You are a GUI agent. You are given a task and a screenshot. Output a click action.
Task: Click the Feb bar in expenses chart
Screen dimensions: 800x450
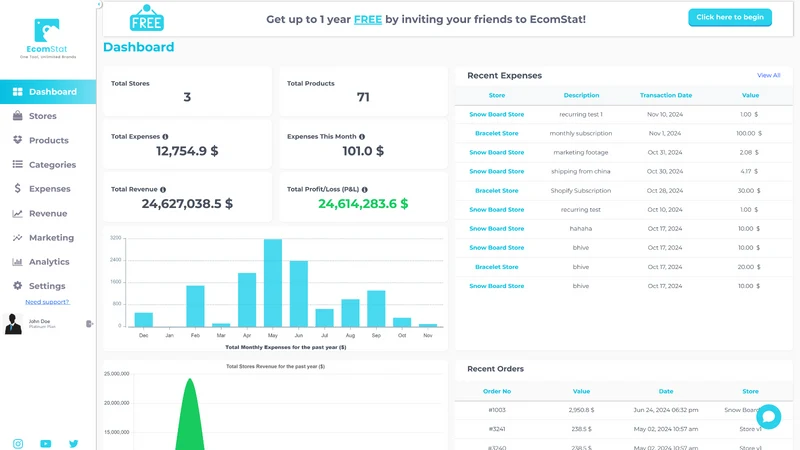tap(195, 306)
